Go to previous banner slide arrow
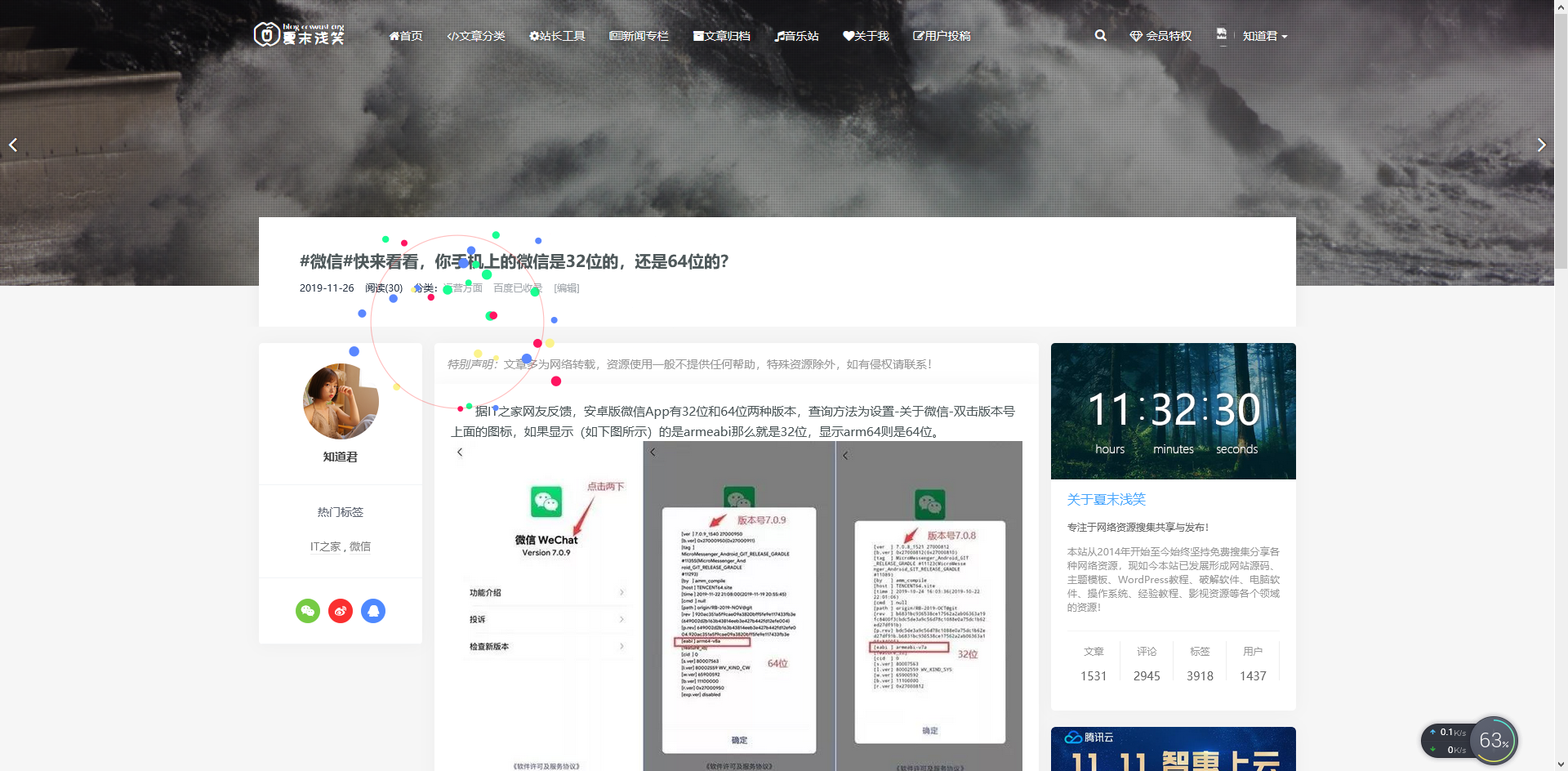 (x=13, y=145)
